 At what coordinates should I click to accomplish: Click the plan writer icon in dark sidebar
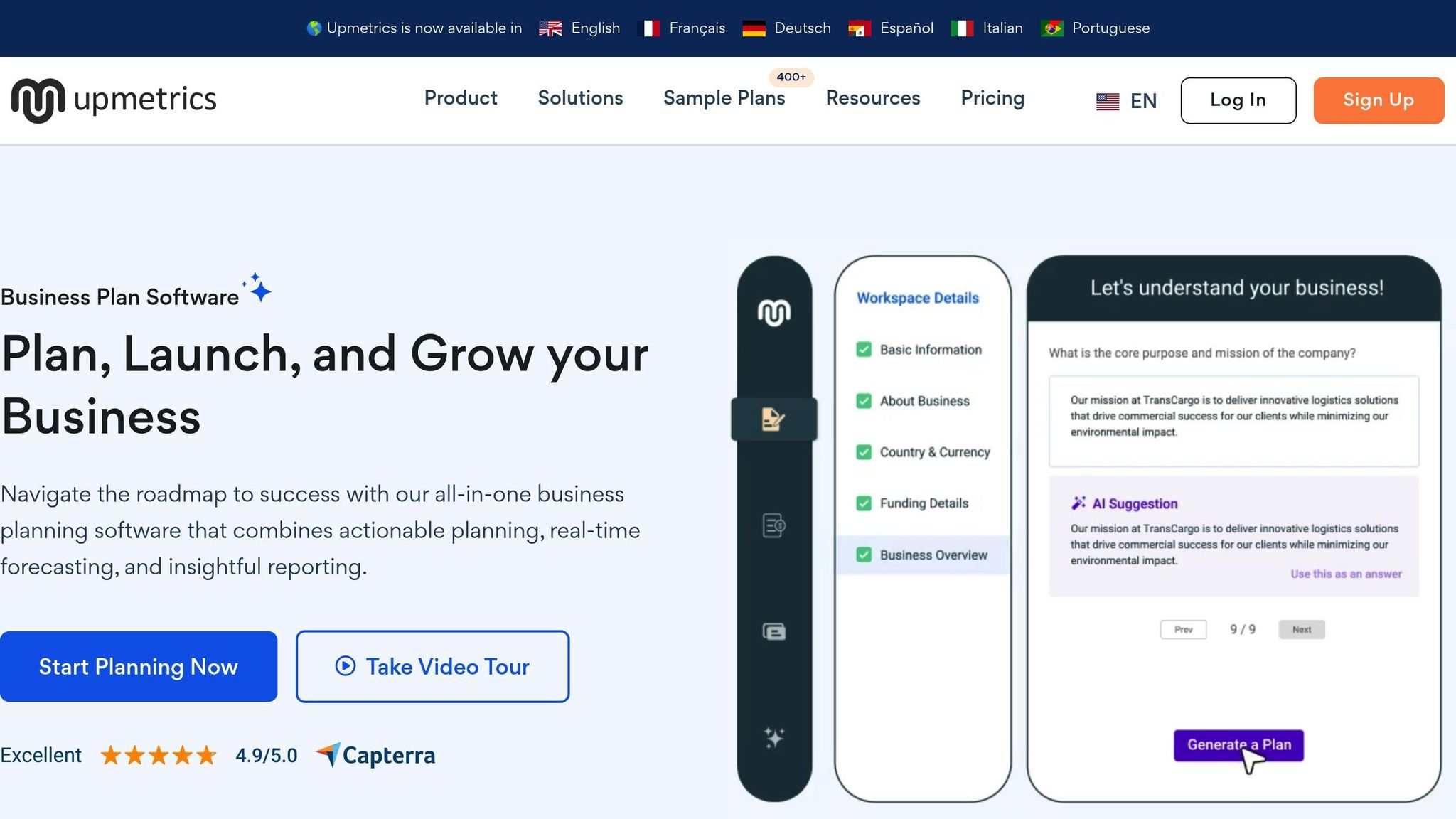click(773, 419)
